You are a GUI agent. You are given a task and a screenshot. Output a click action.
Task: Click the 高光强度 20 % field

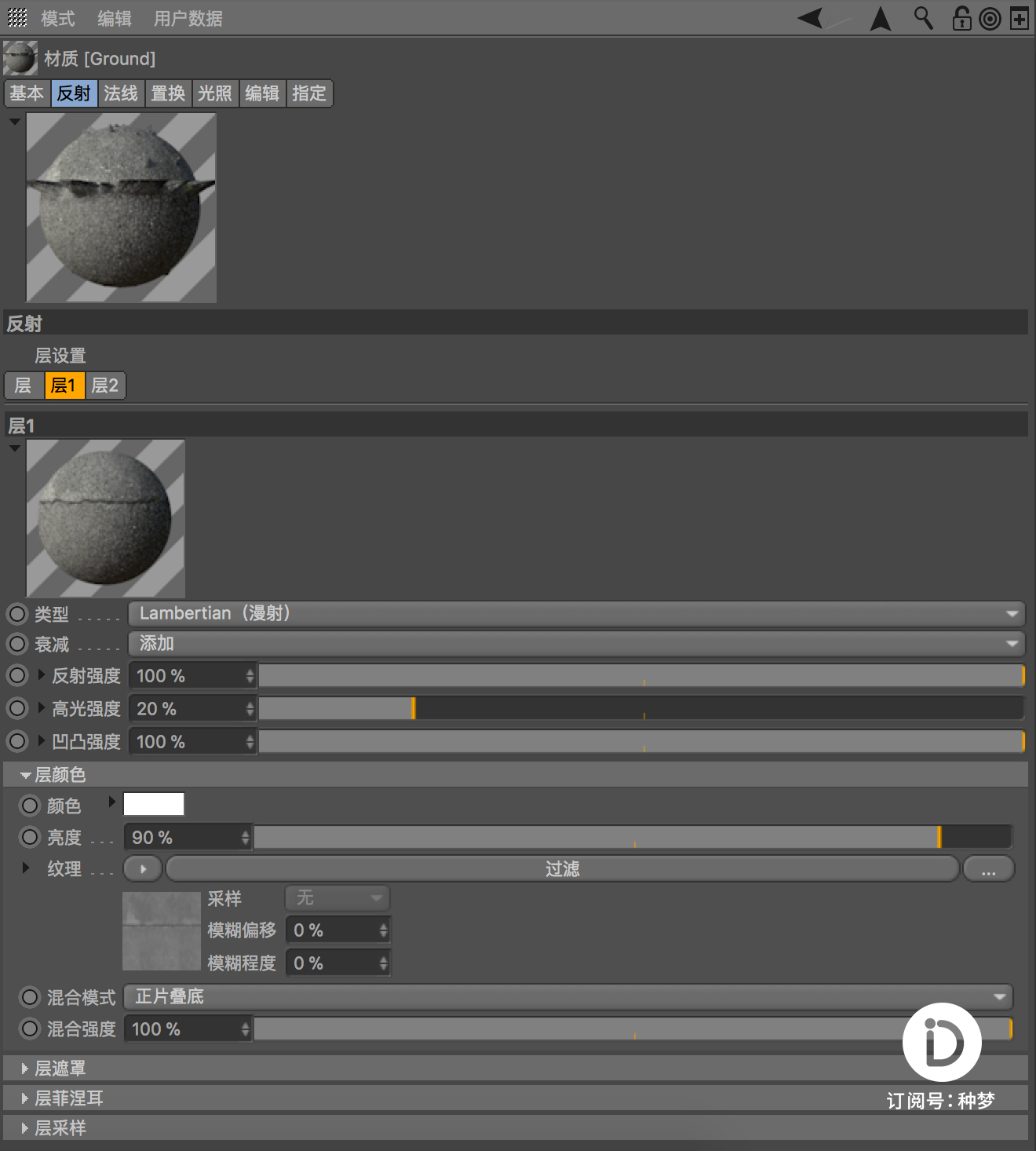coord(192,709)
